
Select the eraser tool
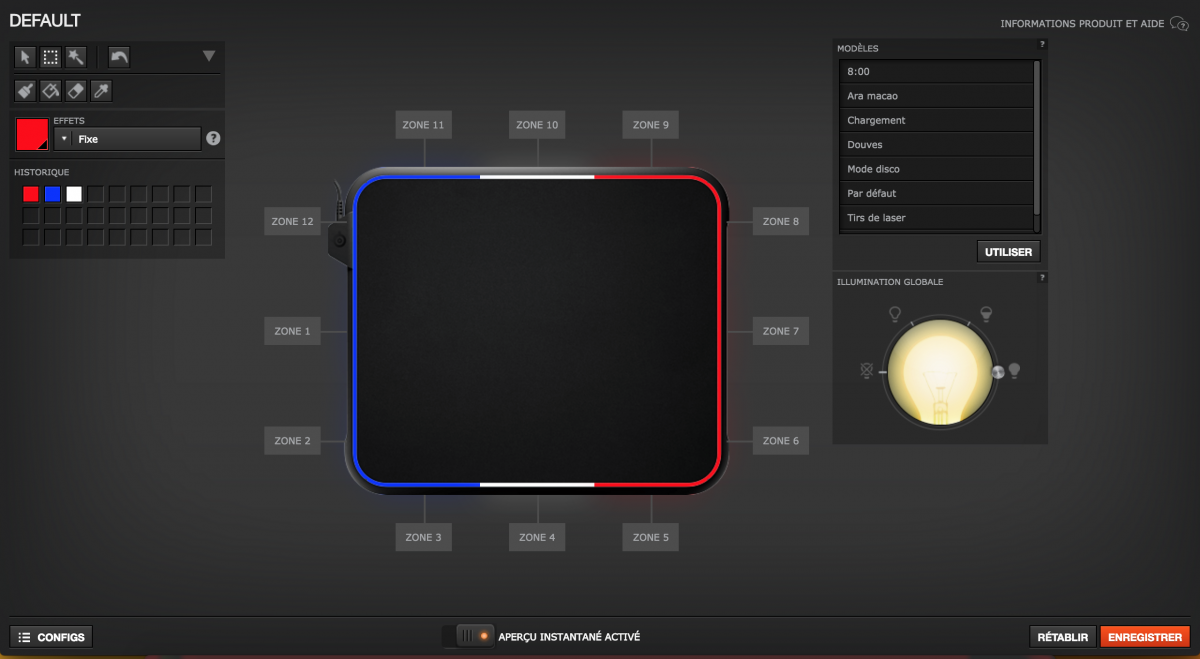click(76, 91)
